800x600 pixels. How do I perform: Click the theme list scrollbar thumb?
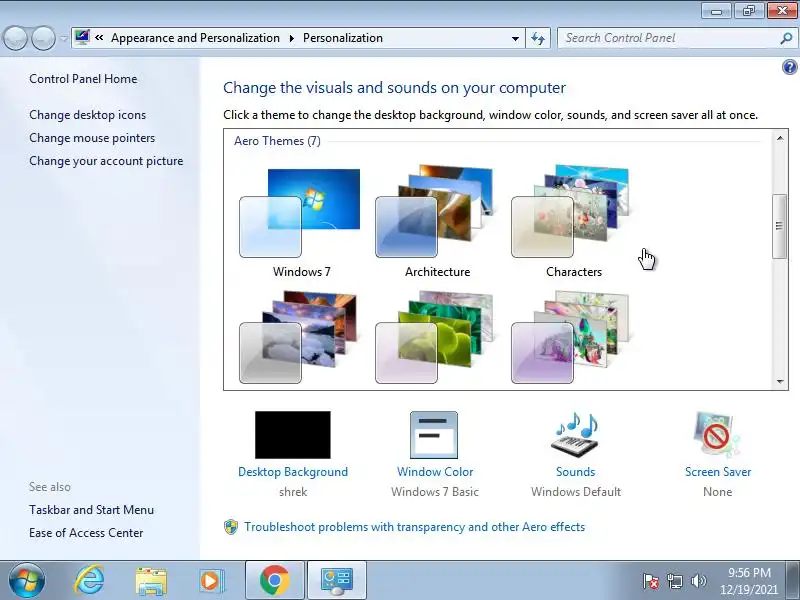(x=779, y=227)
